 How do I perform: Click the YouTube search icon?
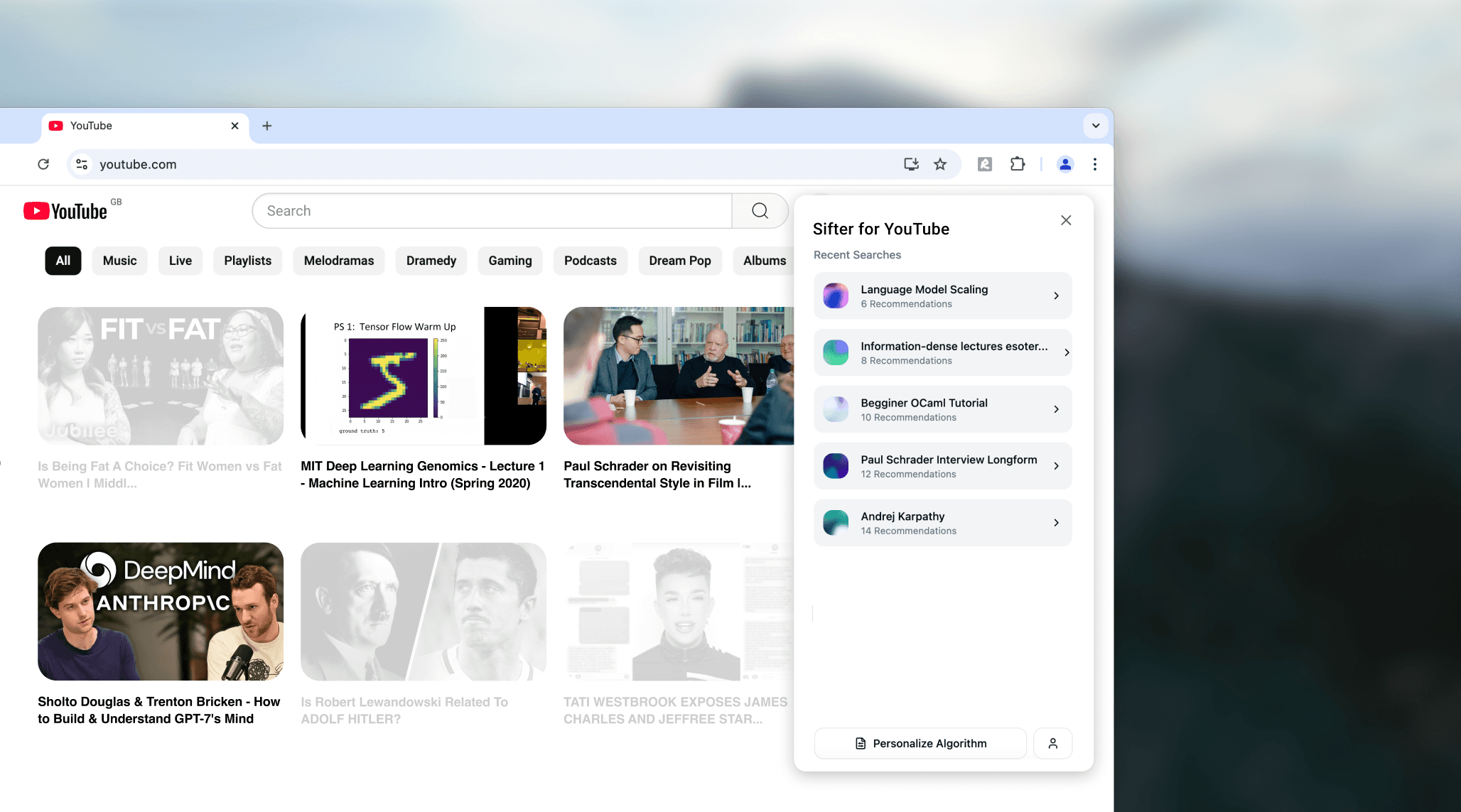pyautogui.click(x=761, y=211)
